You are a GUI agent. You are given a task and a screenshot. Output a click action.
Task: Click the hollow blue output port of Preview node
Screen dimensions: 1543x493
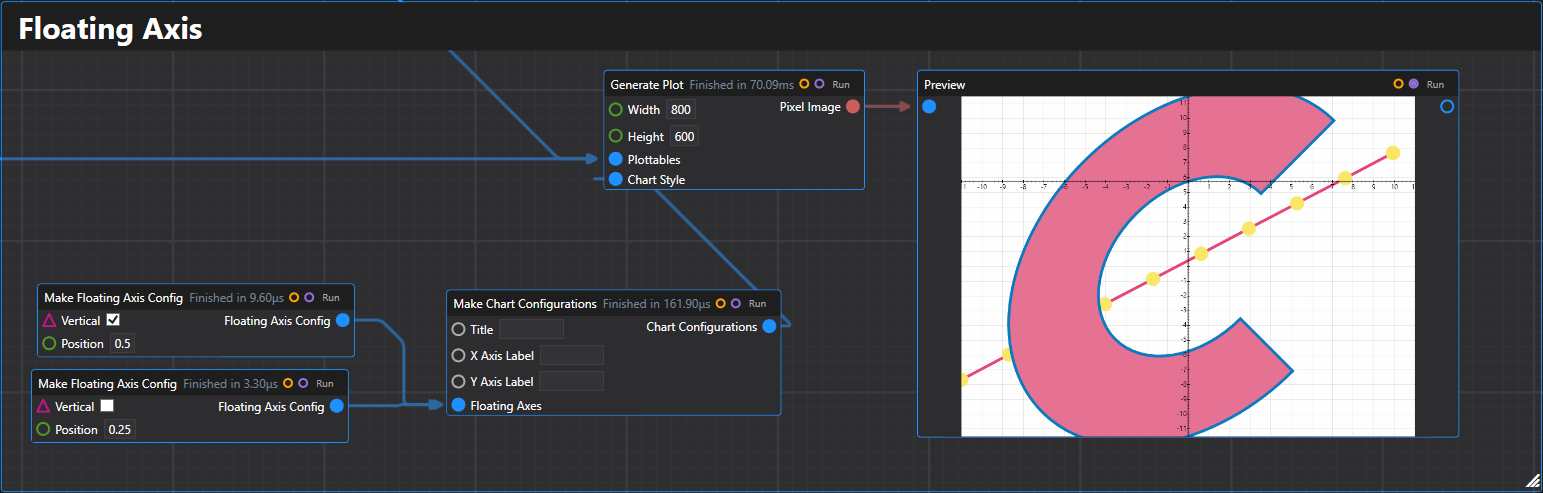tap(1447, 106)
